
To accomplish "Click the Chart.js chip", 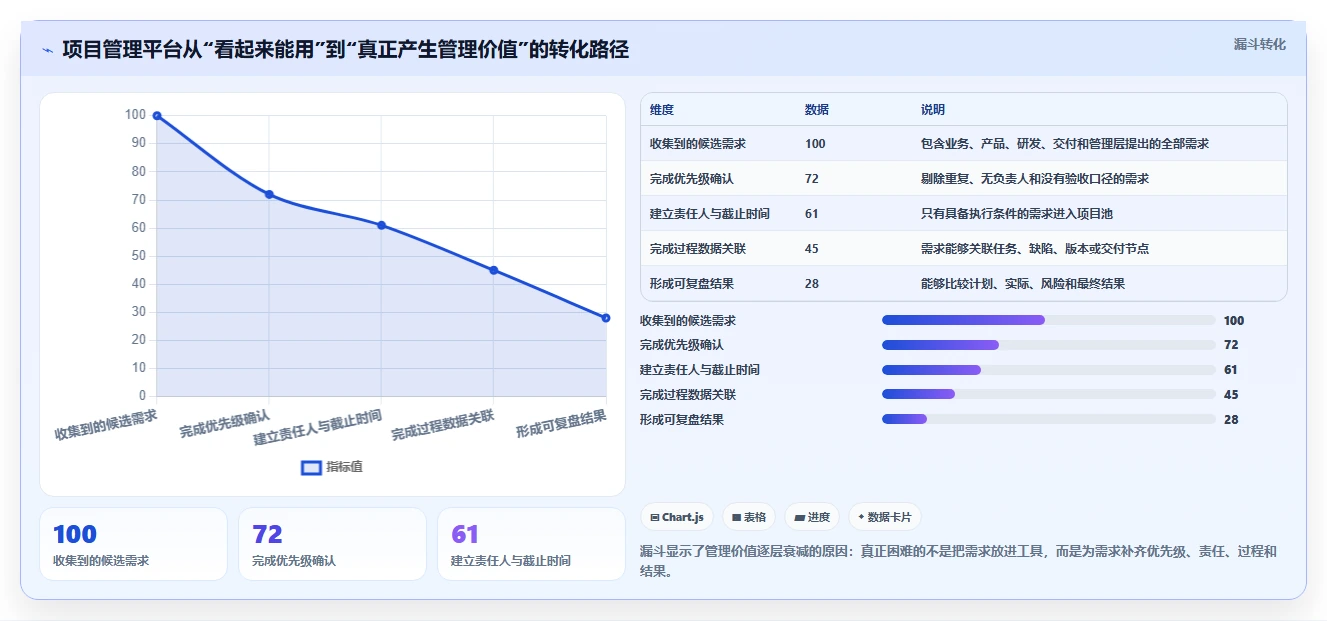I will (677, 517).
